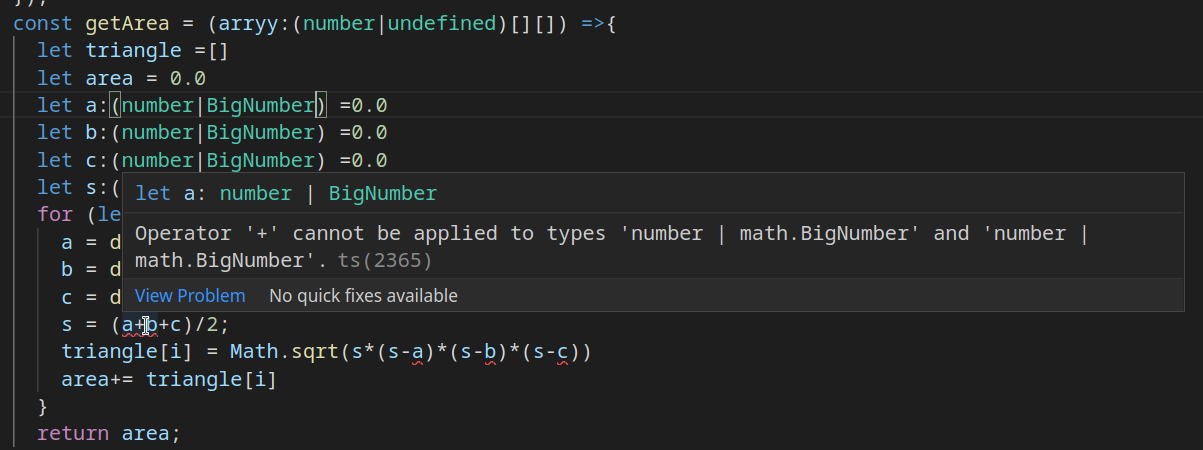Open the View Problem link

click(190, 296)
